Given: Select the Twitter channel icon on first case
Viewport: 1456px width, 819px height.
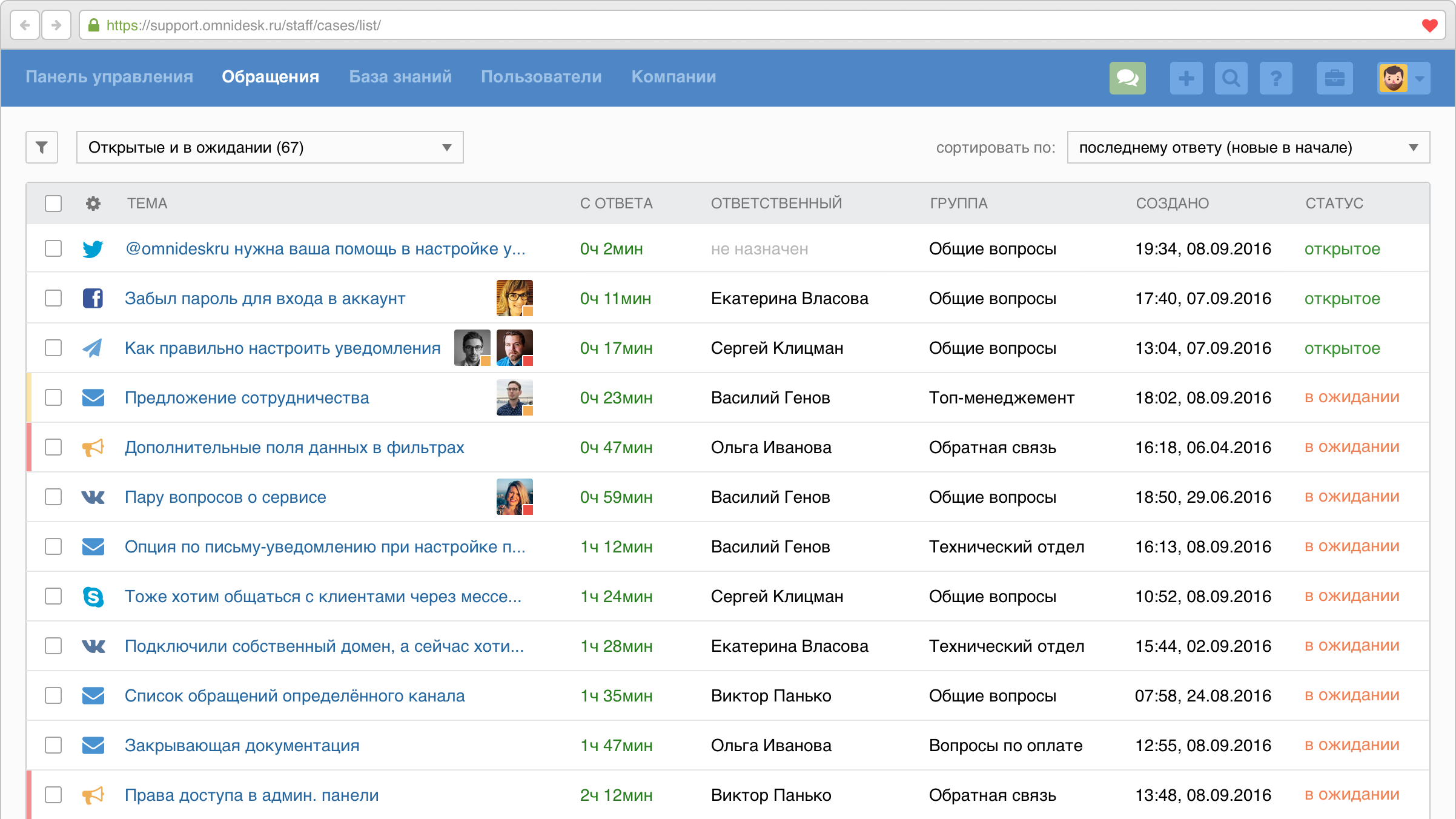Looking at the screenshot, I should [93, 248].
